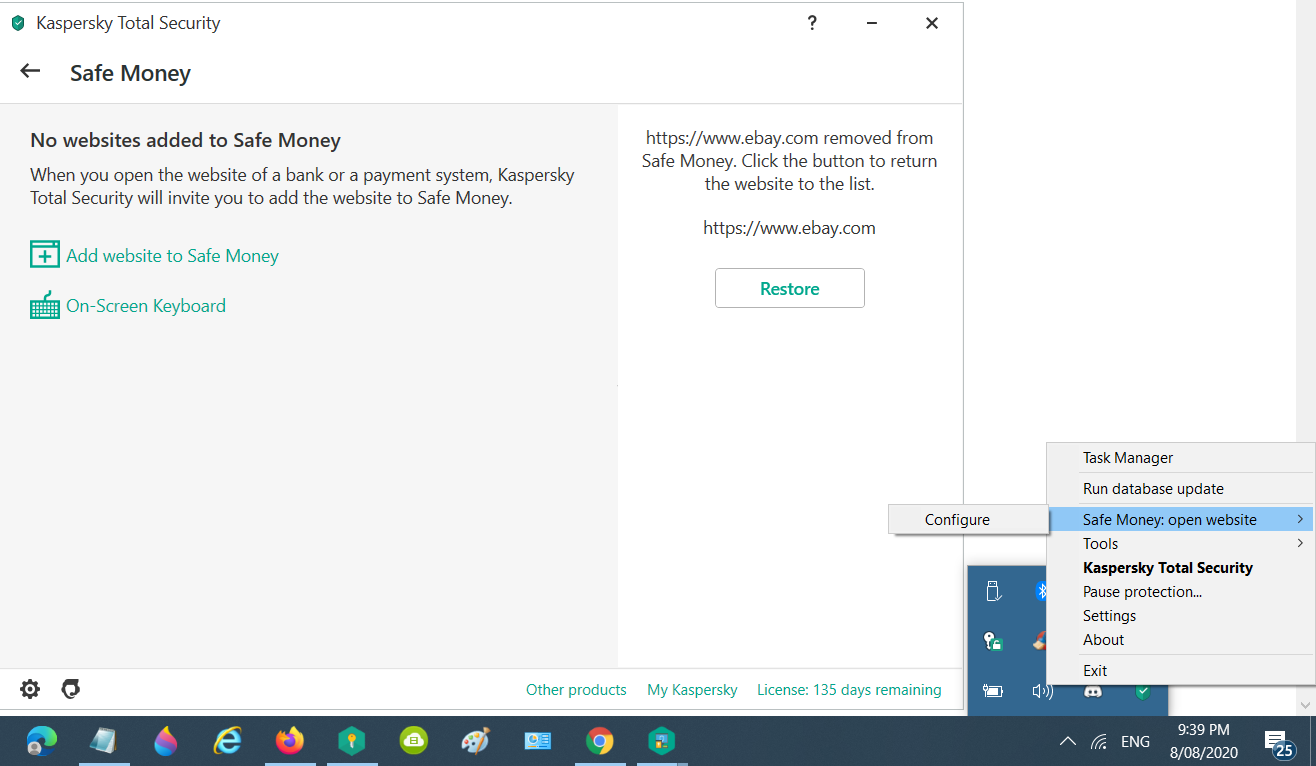
Task: Click the Safely Remove Hardware USB tray icon
Action: (x=993, y=591)
